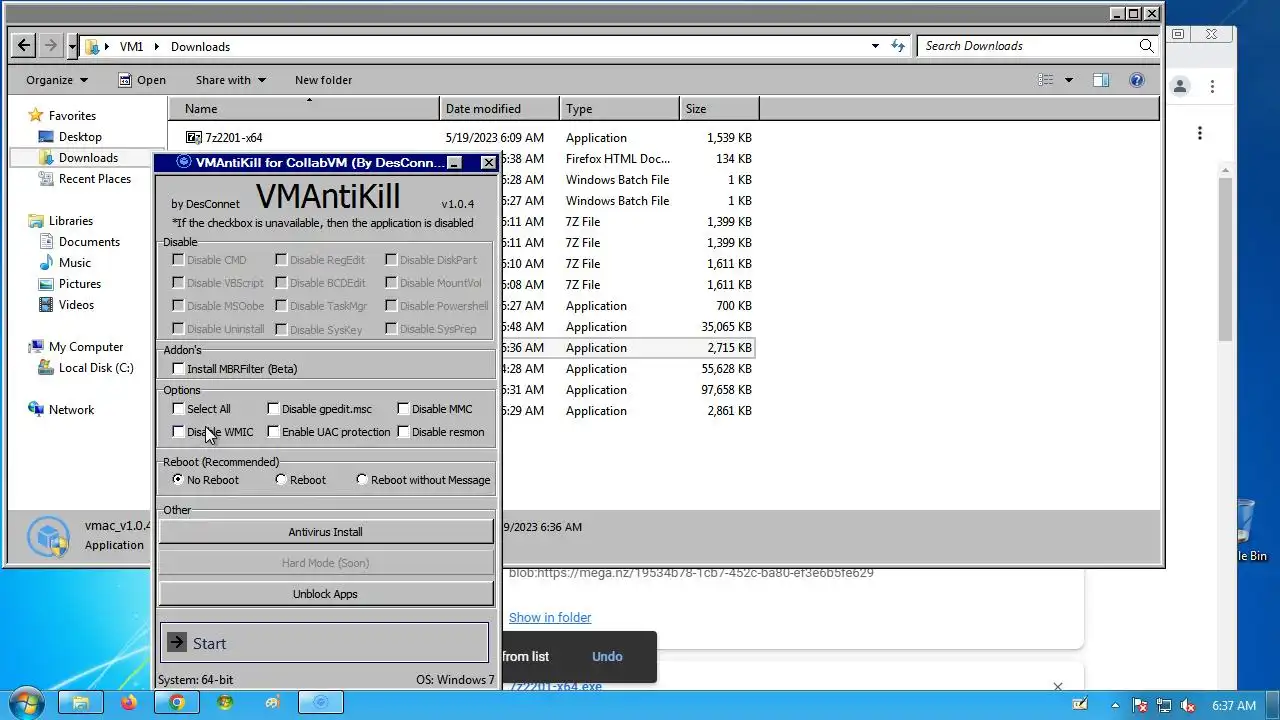Image resolution: width=1280 pixels, height=720 pixels.
Task: Refresh the Downloads folder via address bar icon
Action: tap(898, 46)
